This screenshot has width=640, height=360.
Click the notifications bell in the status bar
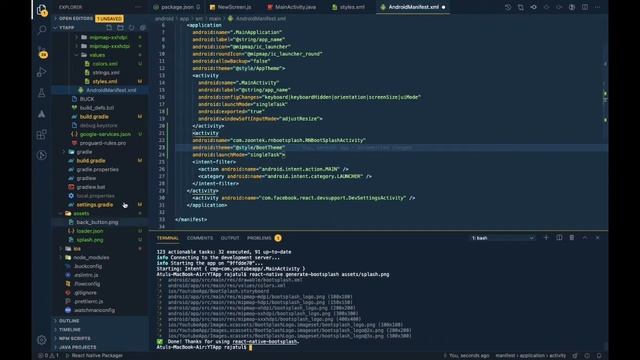(x=599, y=356)
